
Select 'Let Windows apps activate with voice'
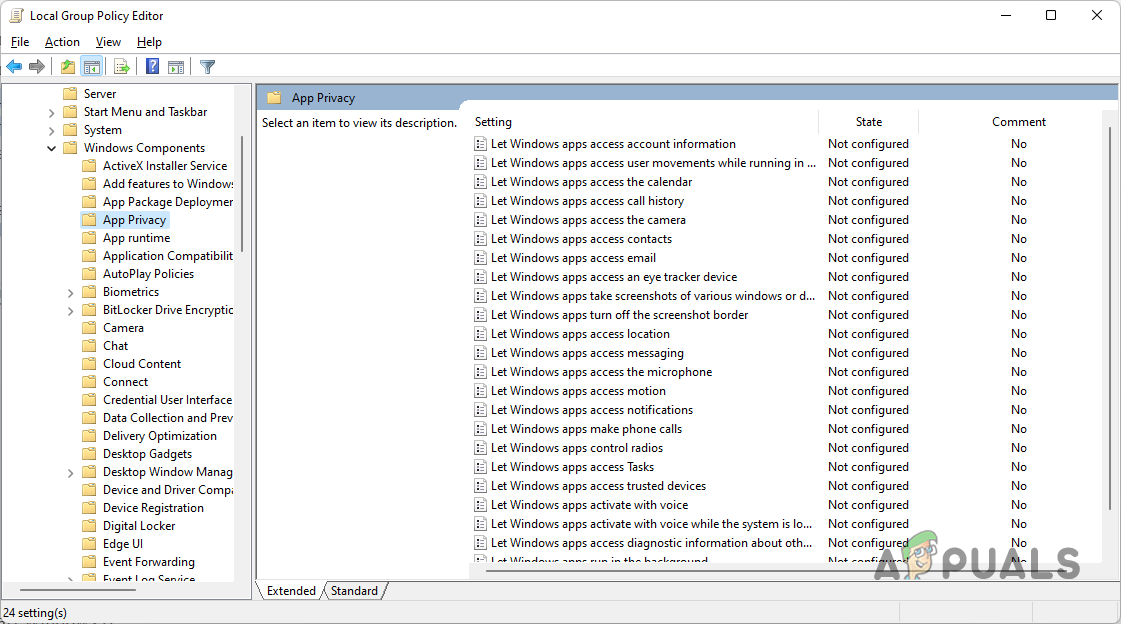589,505
